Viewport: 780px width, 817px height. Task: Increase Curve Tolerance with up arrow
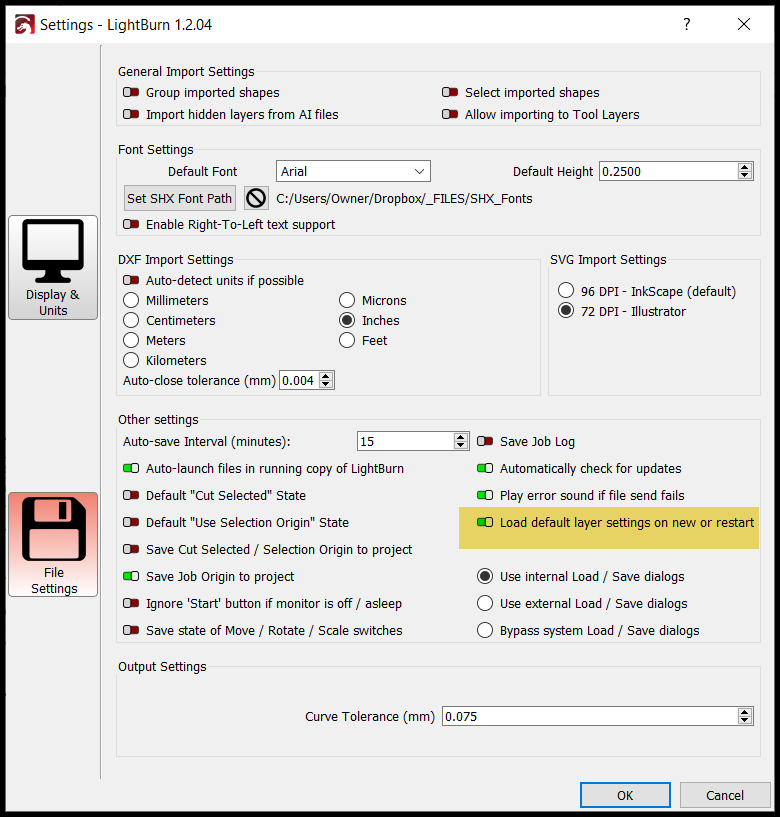pos(745,712)
